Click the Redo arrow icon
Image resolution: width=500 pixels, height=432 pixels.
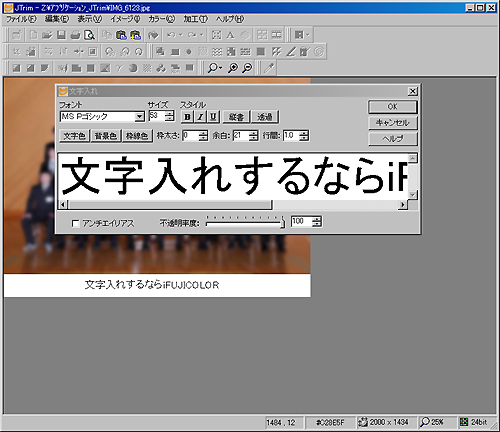pos(192,35)
